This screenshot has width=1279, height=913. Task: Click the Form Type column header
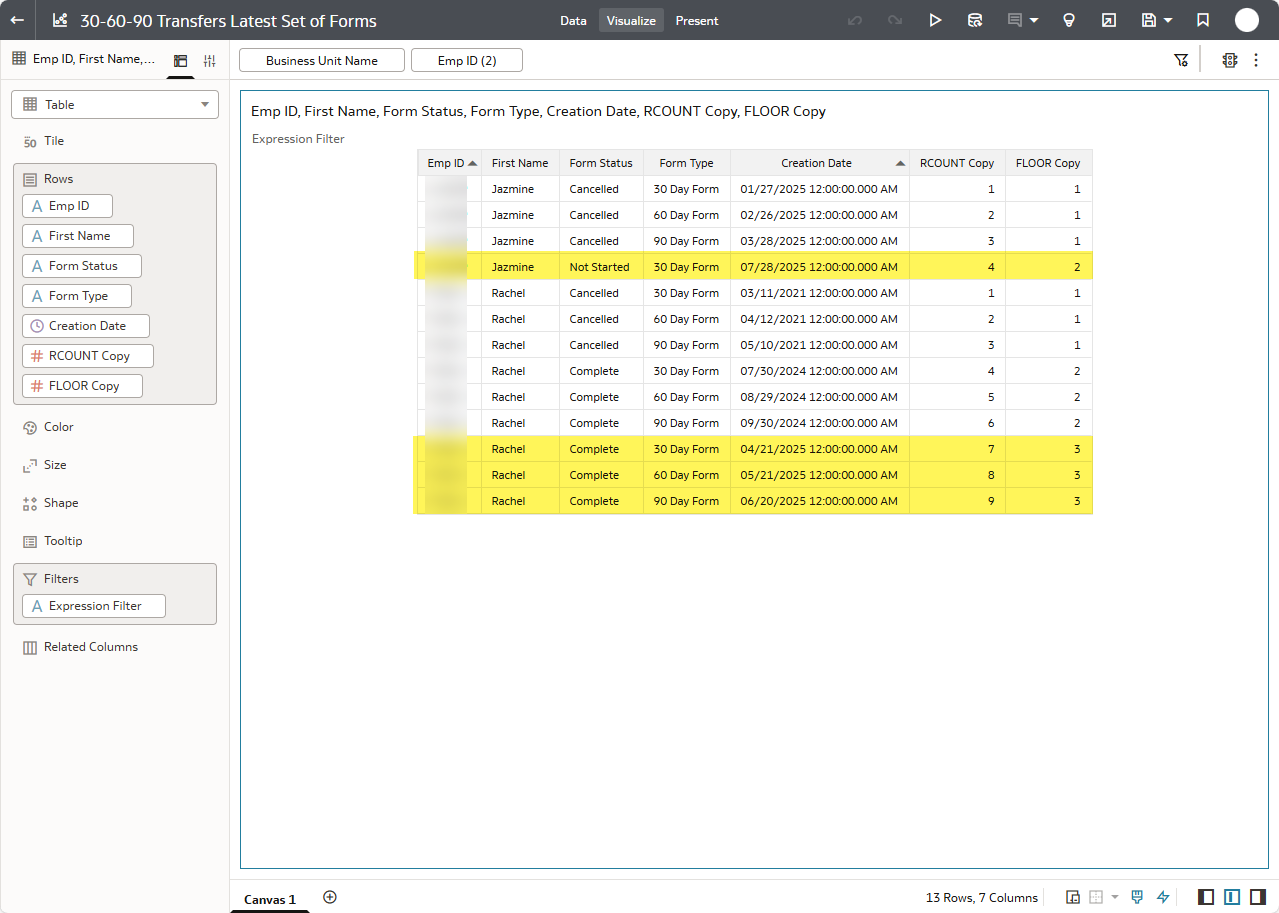(x=686, y=163)
